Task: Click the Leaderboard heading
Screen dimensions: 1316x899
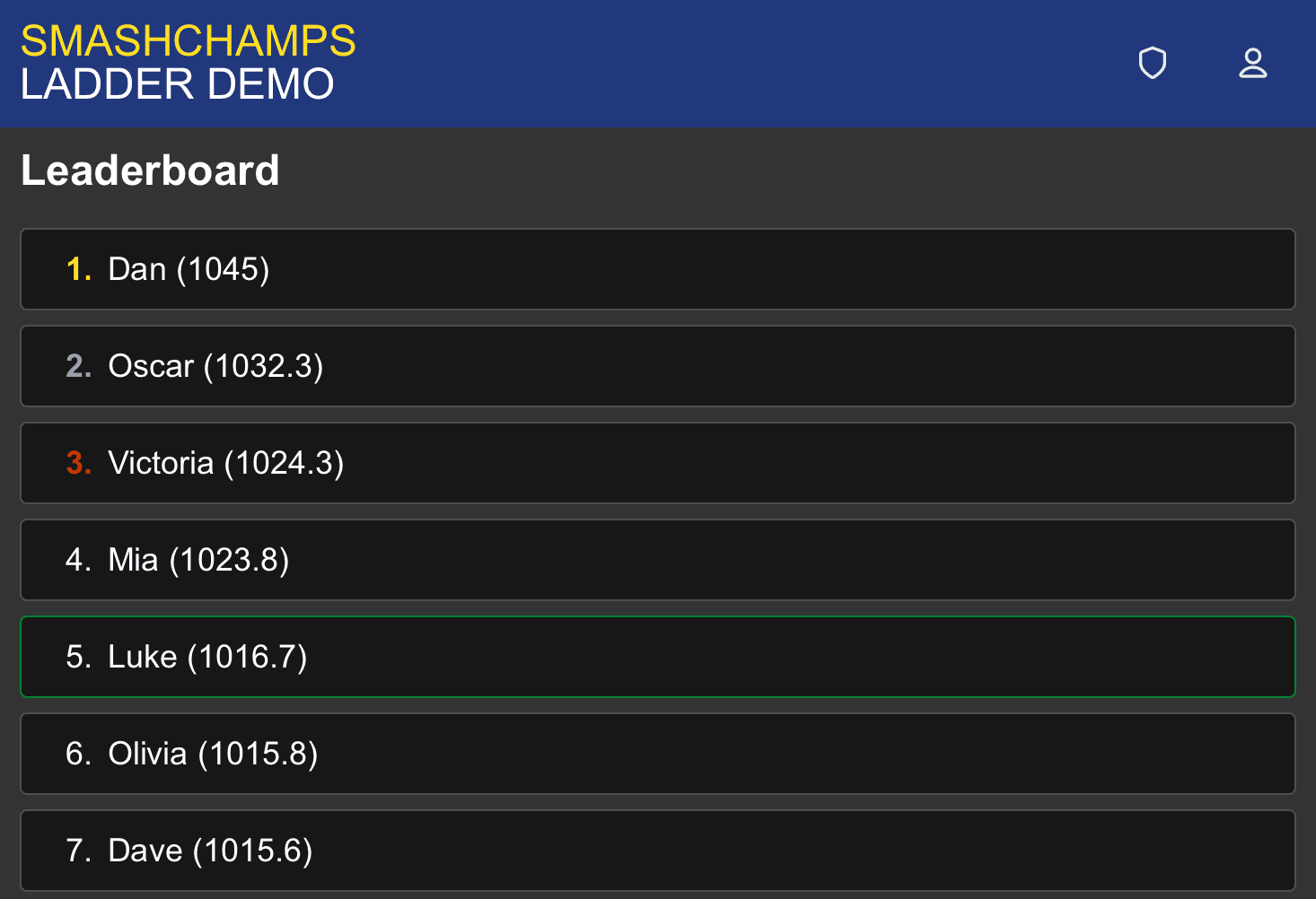Action: click(x=150, y=170)
